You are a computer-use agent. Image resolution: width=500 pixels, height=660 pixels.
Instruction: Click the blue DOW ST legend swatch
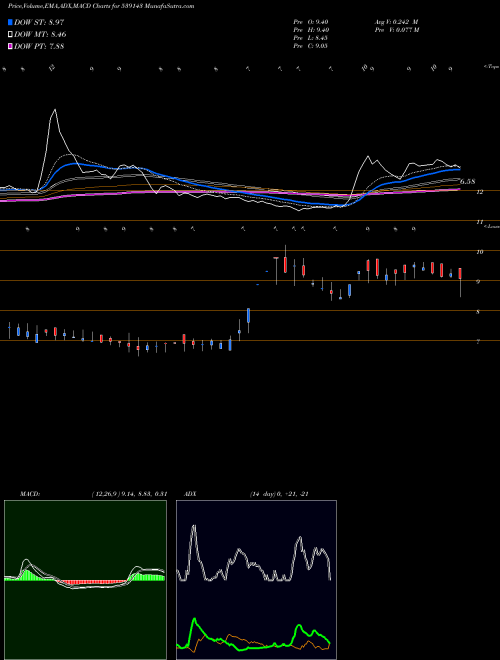[10, 22]
